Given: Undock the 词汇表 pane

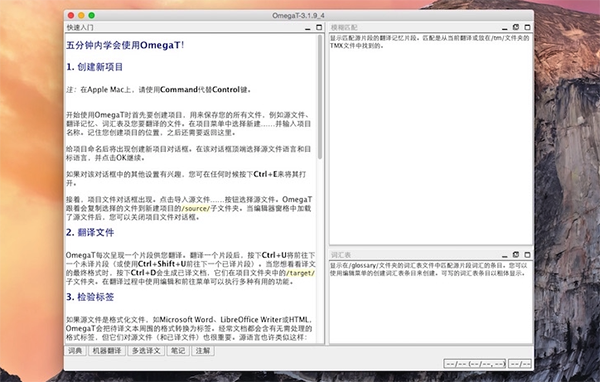Looking at the screenshot, I should [x=516, y=255].
